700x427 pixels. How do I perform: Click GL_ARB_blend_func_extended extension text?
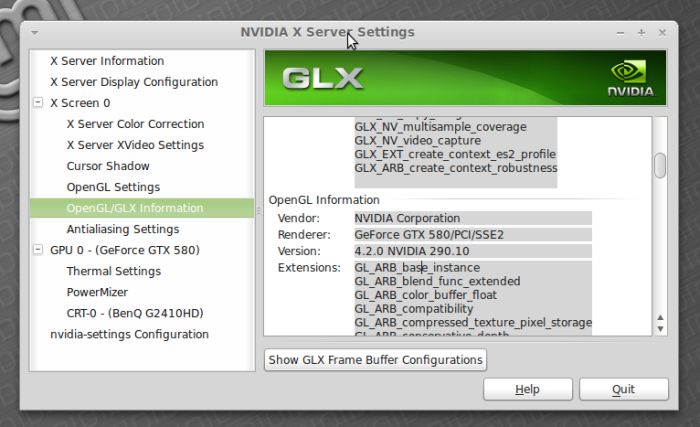pos(438,281)
